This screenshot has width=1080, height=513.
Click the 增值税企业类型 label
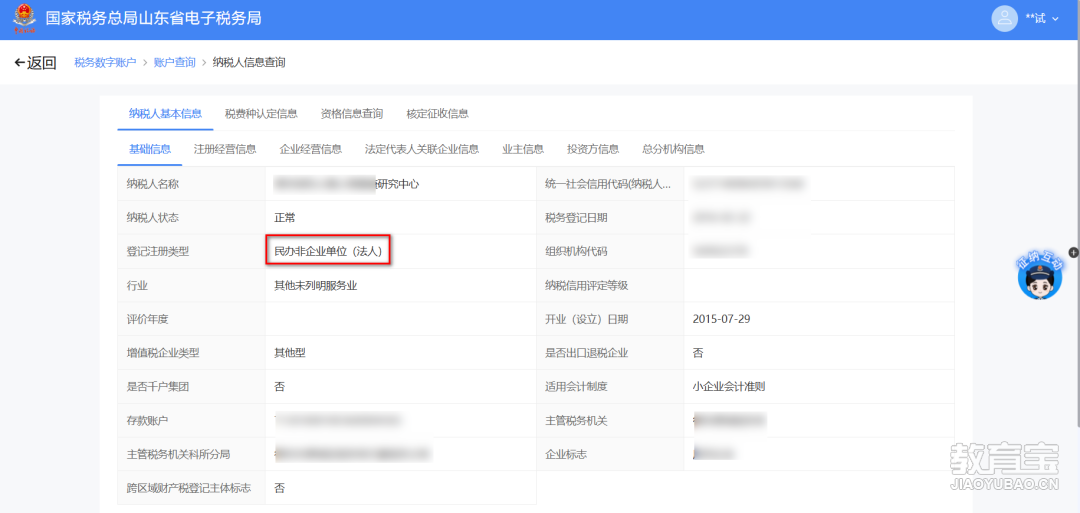(x=163, y=353)
